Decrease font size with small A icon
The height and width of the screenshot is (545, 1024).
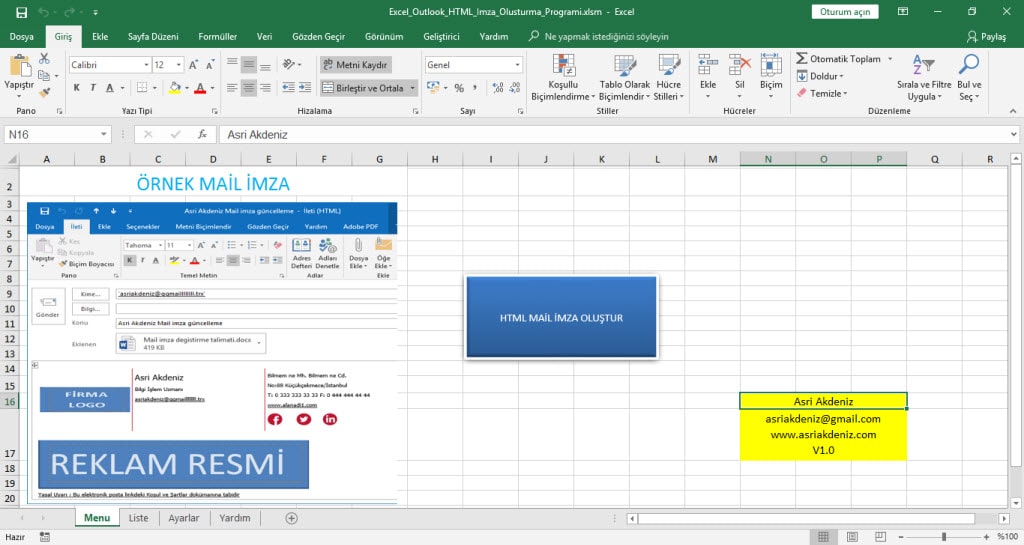click(210, 65)
